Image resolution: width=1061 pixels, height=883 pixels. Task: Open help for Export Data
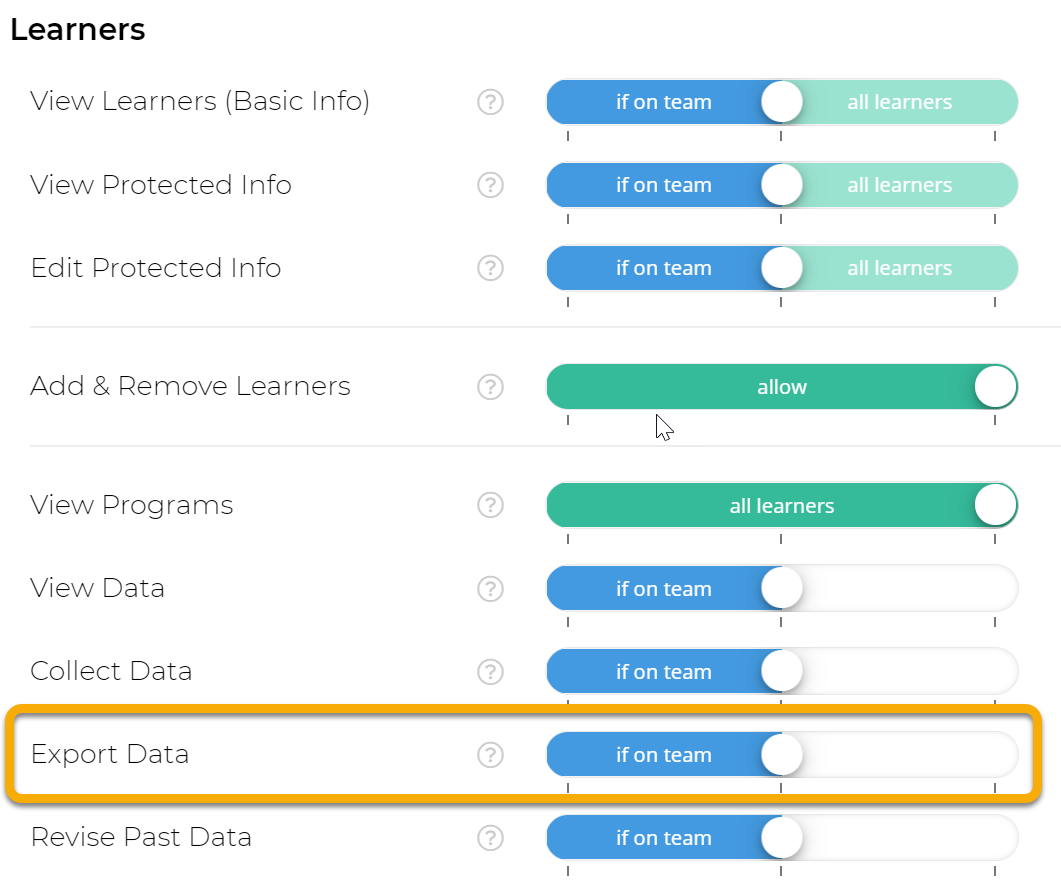pos(490,755)
